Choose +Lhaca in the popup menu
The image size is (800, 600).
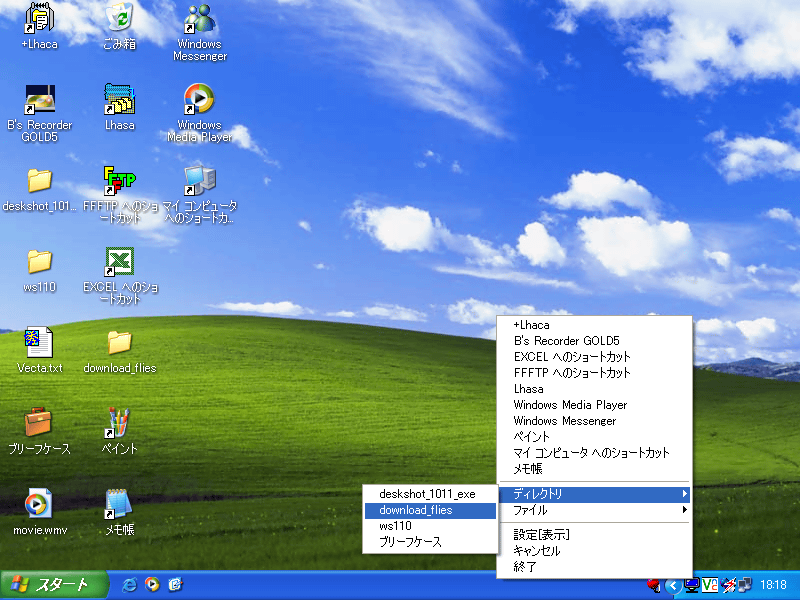(x=594, y=324)
